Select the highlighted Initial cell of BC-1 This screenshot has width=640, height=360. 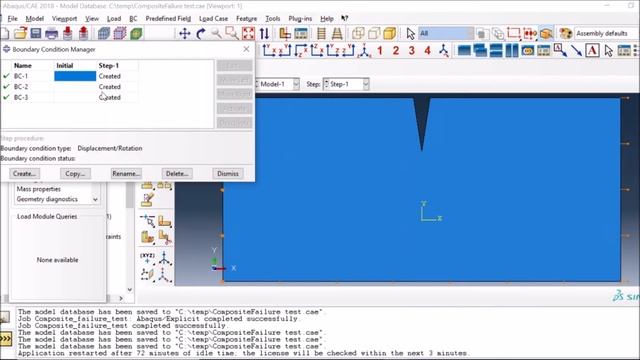point(75,76)
